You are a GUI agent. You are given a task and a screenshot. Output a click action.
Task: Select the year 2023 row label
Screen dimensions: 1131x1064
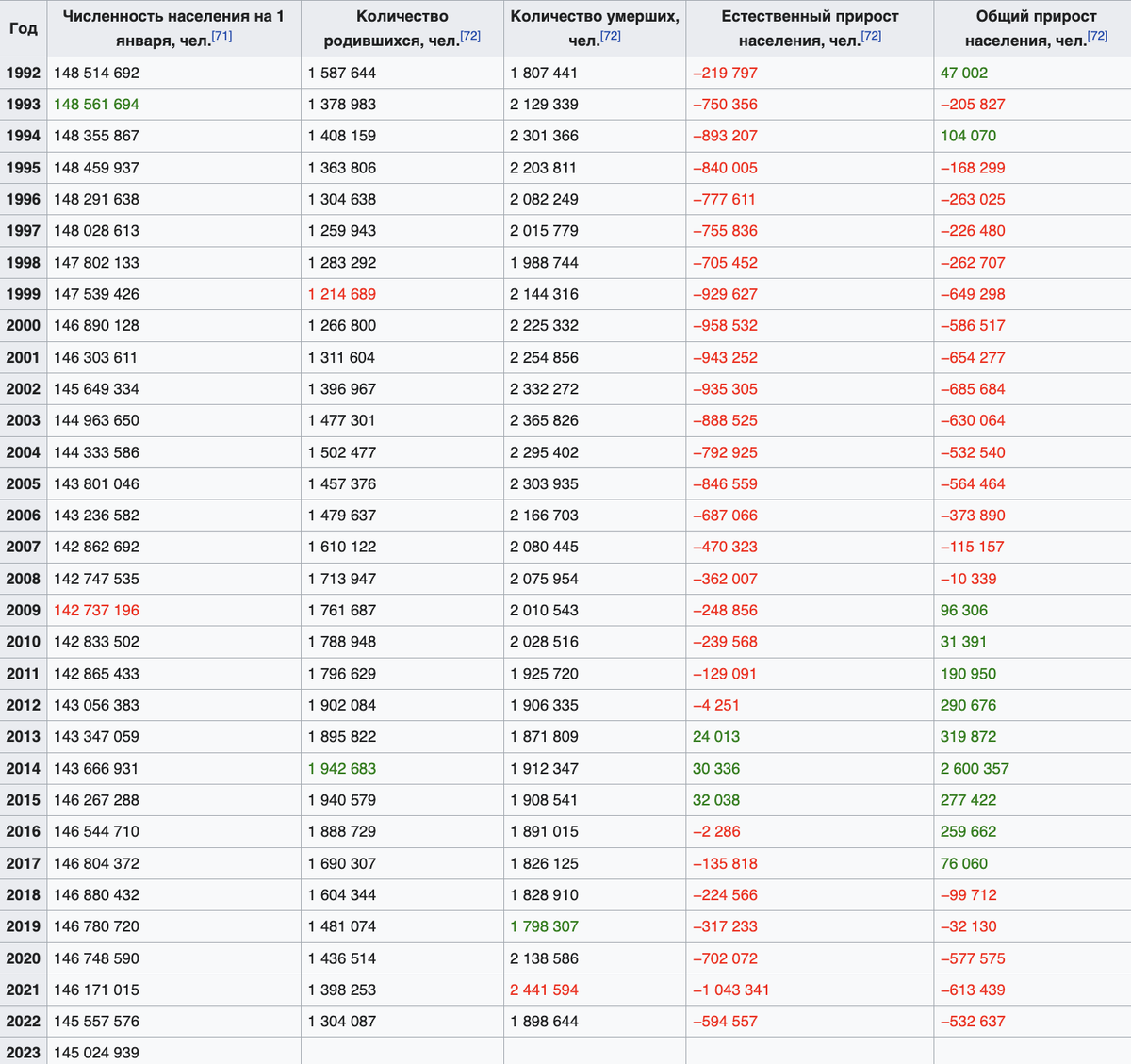24,1053
